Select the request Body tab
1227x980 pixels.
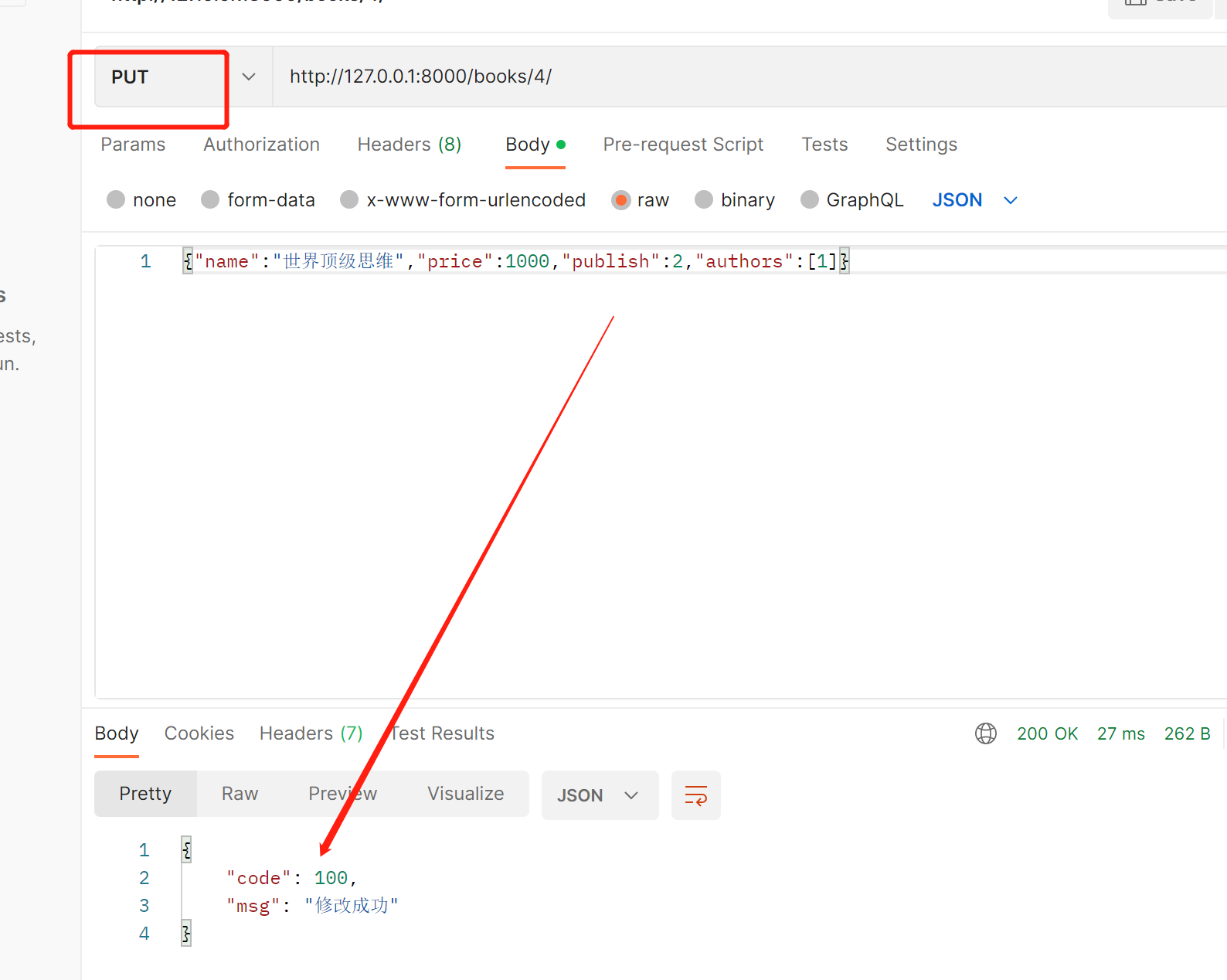pos(535,145)
